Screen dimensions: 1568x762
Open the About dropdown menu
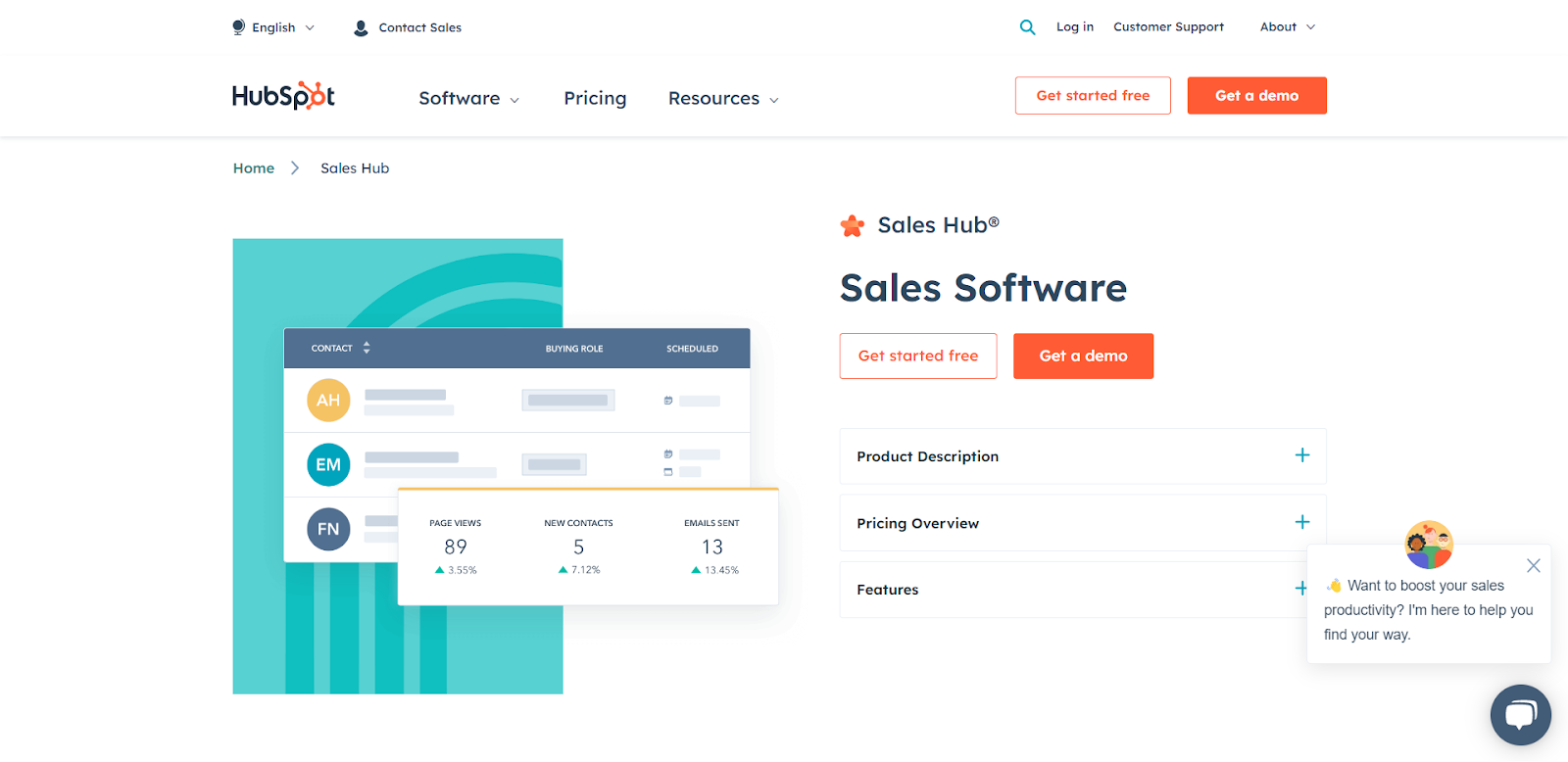point(1288,27)
